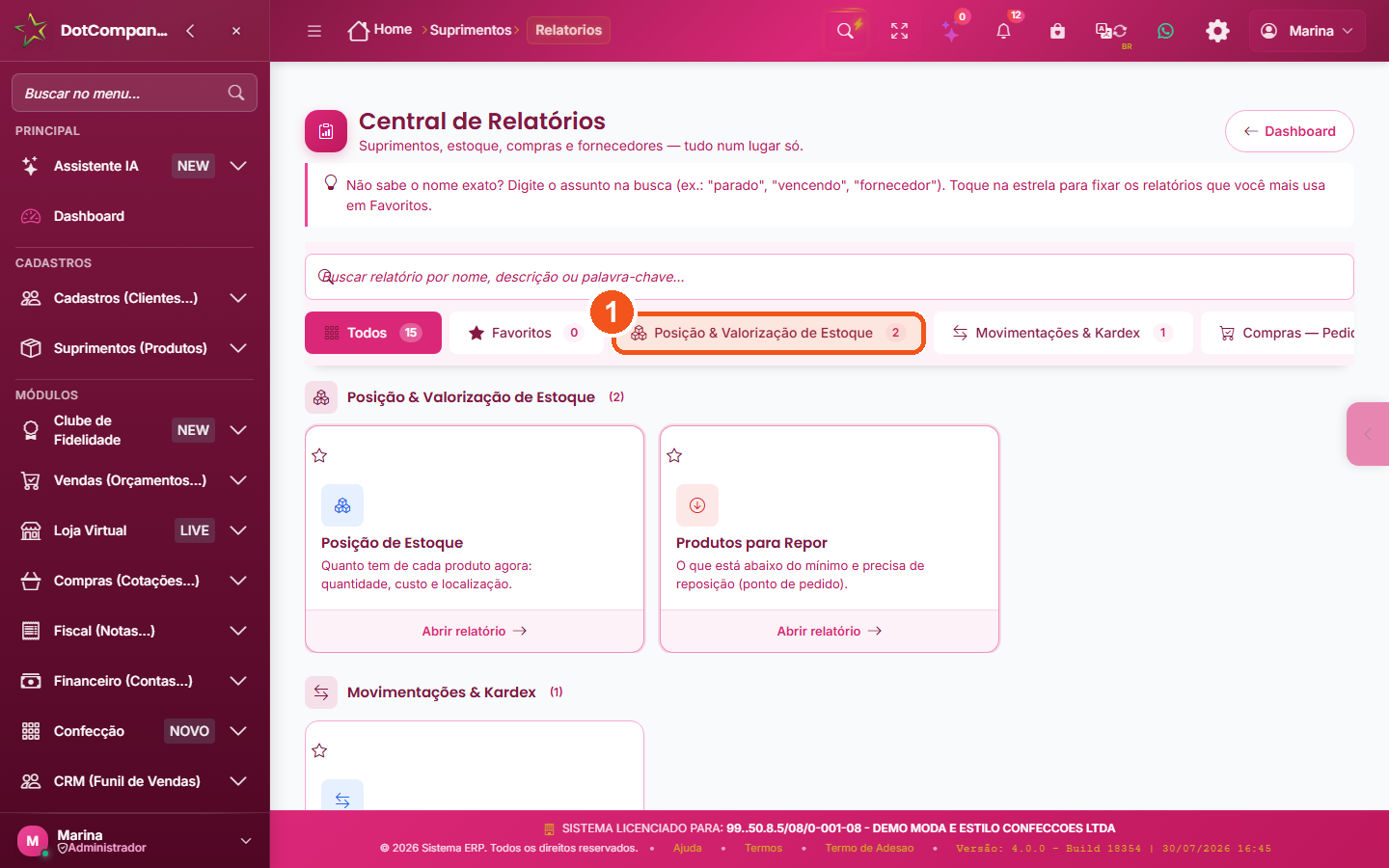1389x868 pixels.
Task: Favorite the Posição de Estoque report star
Action: (x=319, y=455)
